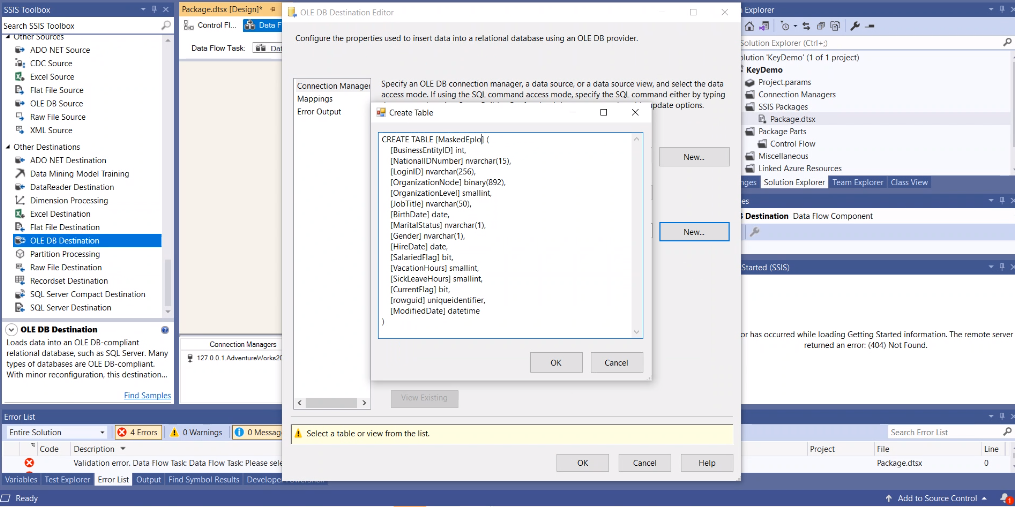Toggle the 4 Errors filter

(x=137, y=433)
